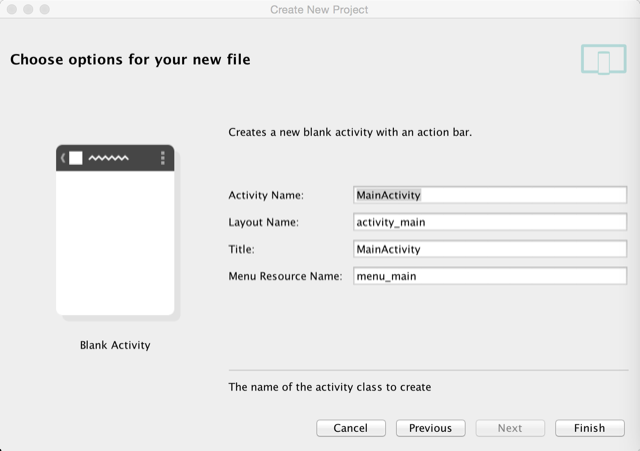640x451 pixels.
Task: Select the Blank Activity preview thumbnail
Action: (115, 230)
